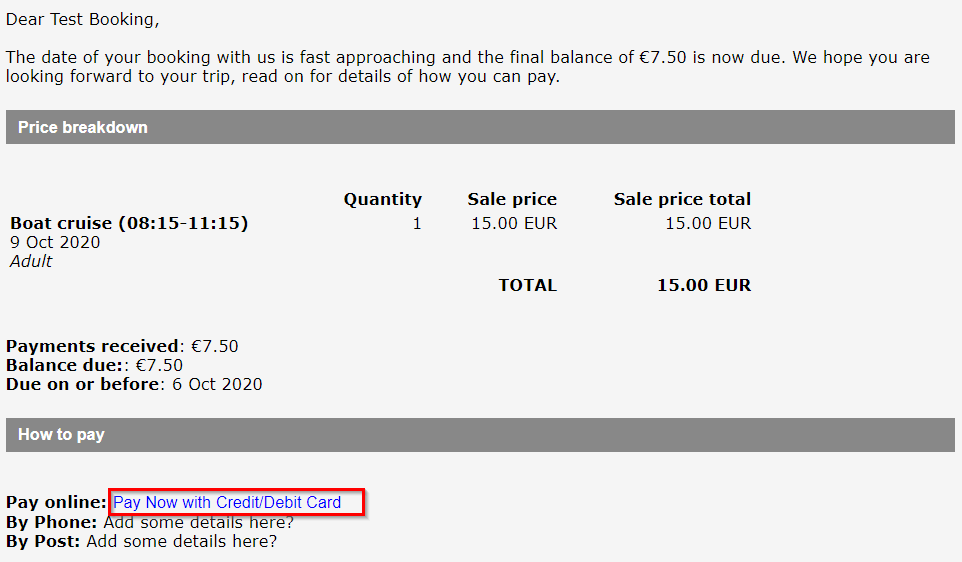
Task: Click the Pay online label
Action: (56, 502)
